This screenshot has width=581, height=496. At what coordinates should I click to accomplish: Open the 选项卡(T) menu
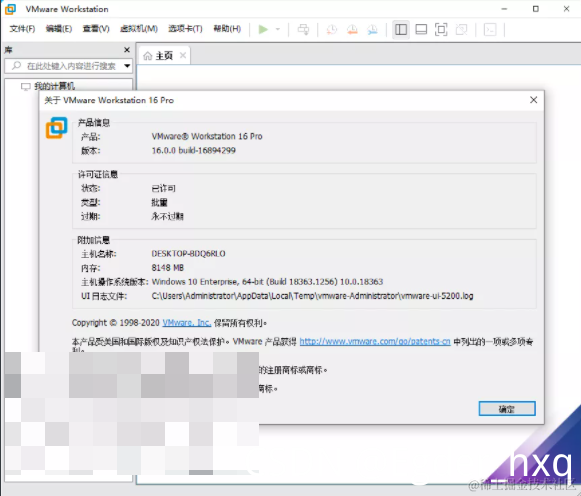185,29
